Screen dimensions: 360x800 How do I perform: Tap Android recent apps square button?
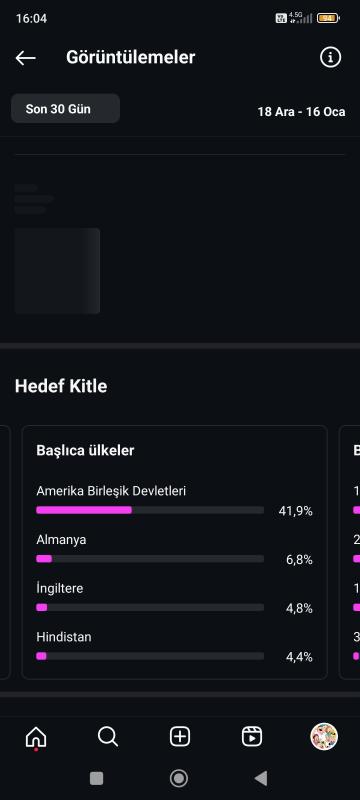[96, 778]
